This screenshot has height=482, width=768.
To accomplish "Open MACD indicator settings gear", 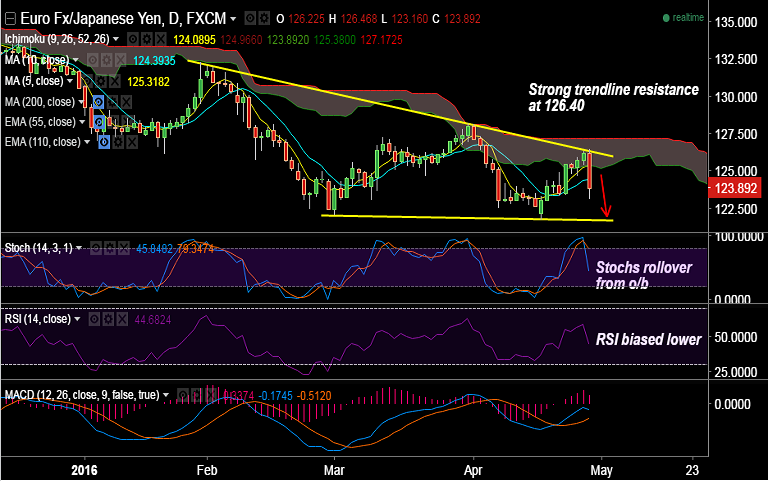I will tap(196, 394).
